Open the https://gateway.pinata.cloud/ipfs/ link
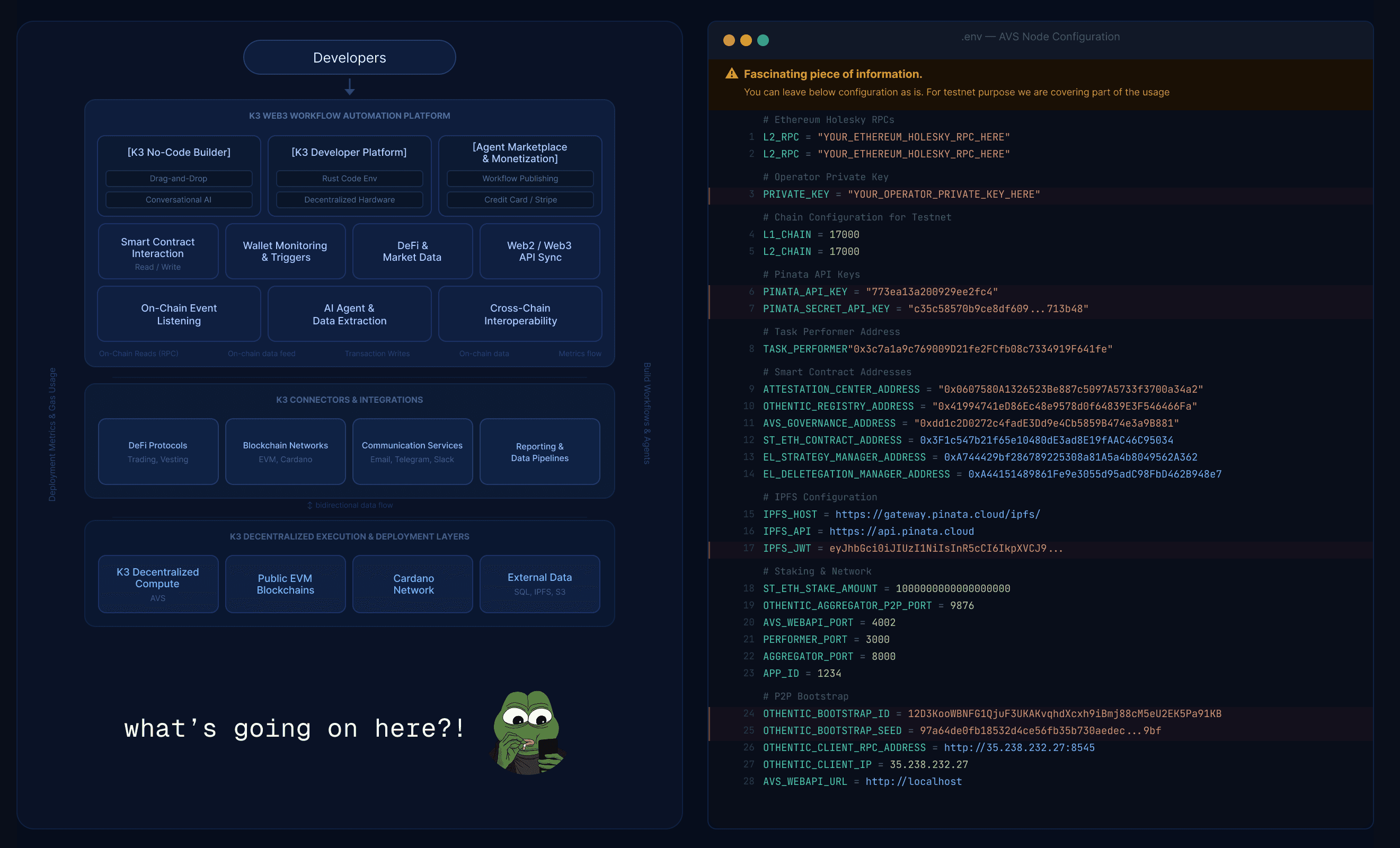Screen dimensions: 1400x848 click(937, 515)
